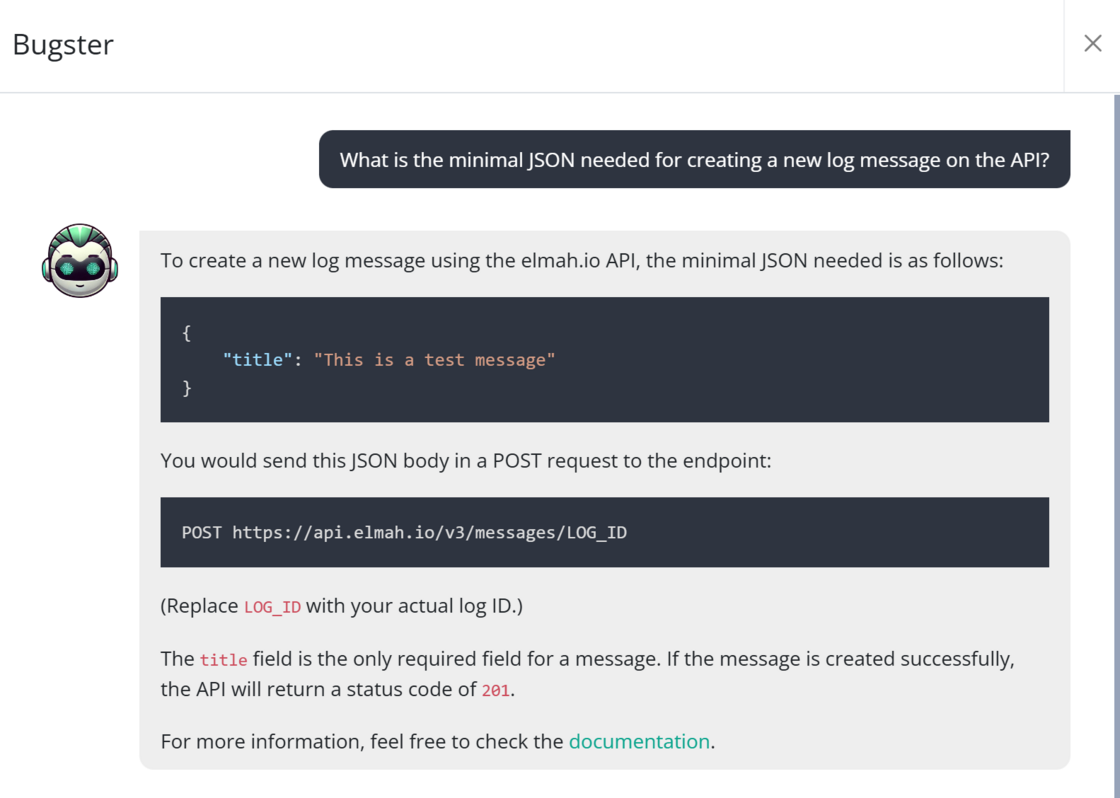Click the POST endpoint URL code block

(604, 532)
